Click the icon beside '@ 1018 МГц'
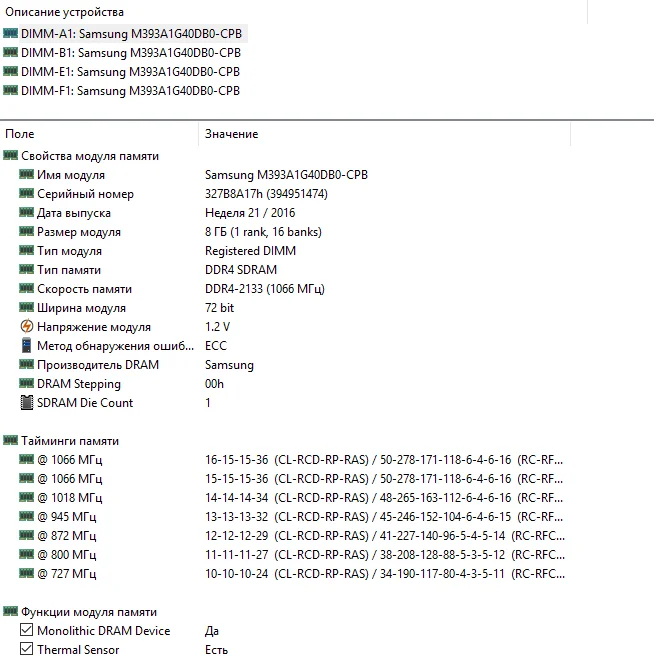 click(x=26, y=497)
